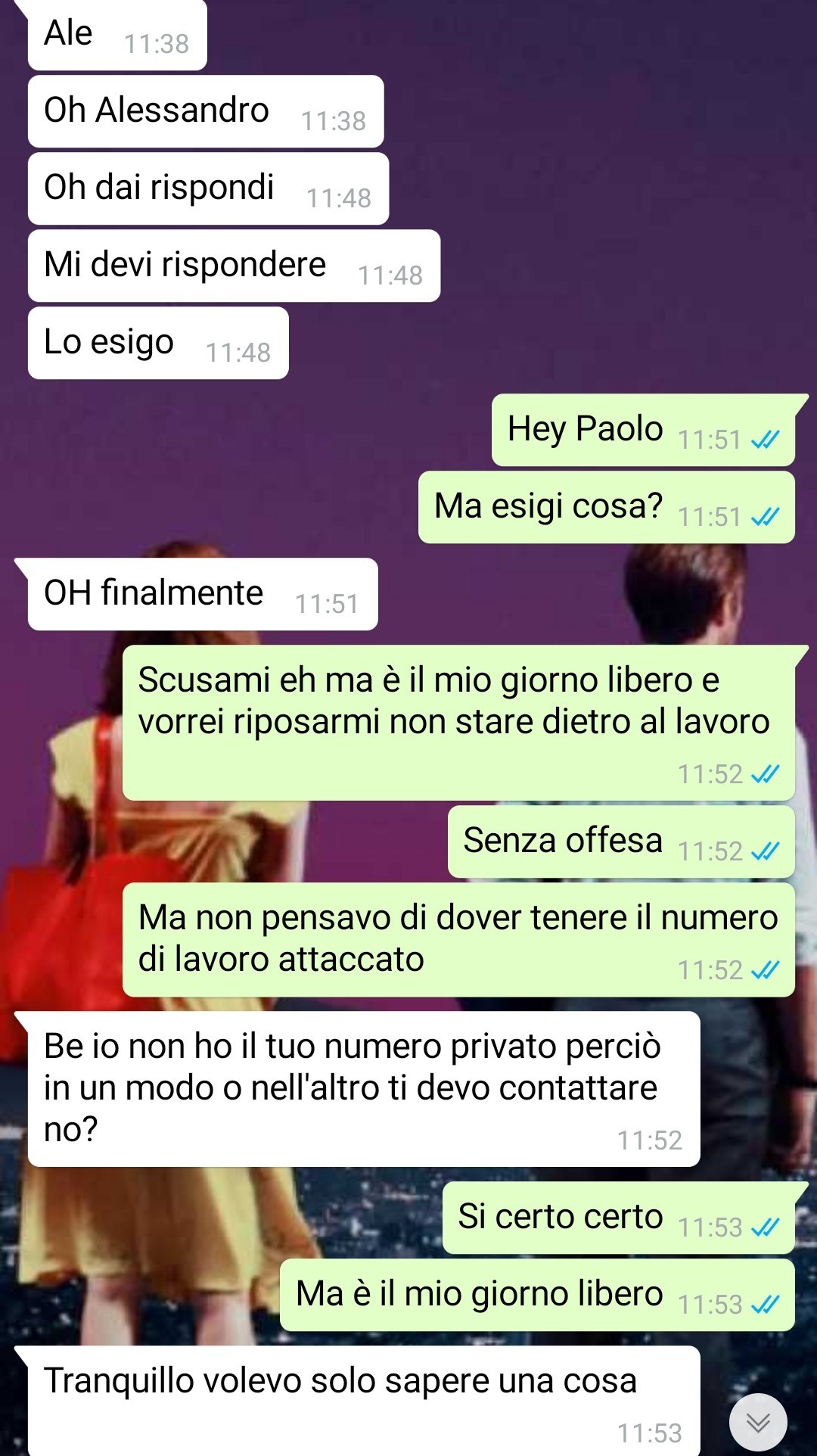The width and height of the screenshot is (817, 1456).
Task: Tap the 'Hey Paolo' sent message text
Action: coord(585,429)
